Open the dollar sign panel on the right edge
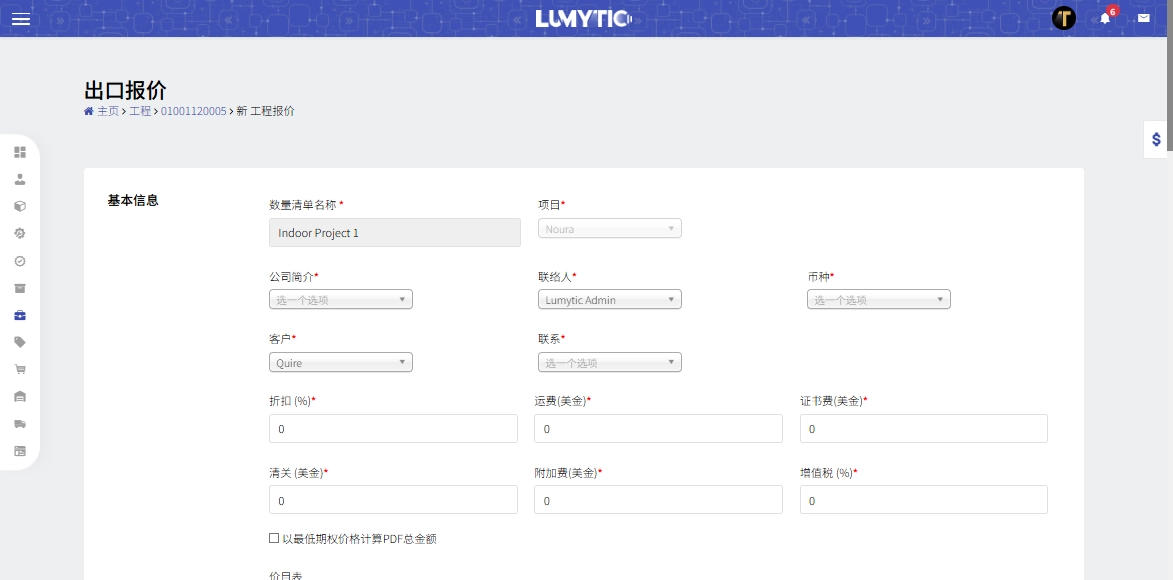The image size is (1173, 580). click(x=1156, y=140)
